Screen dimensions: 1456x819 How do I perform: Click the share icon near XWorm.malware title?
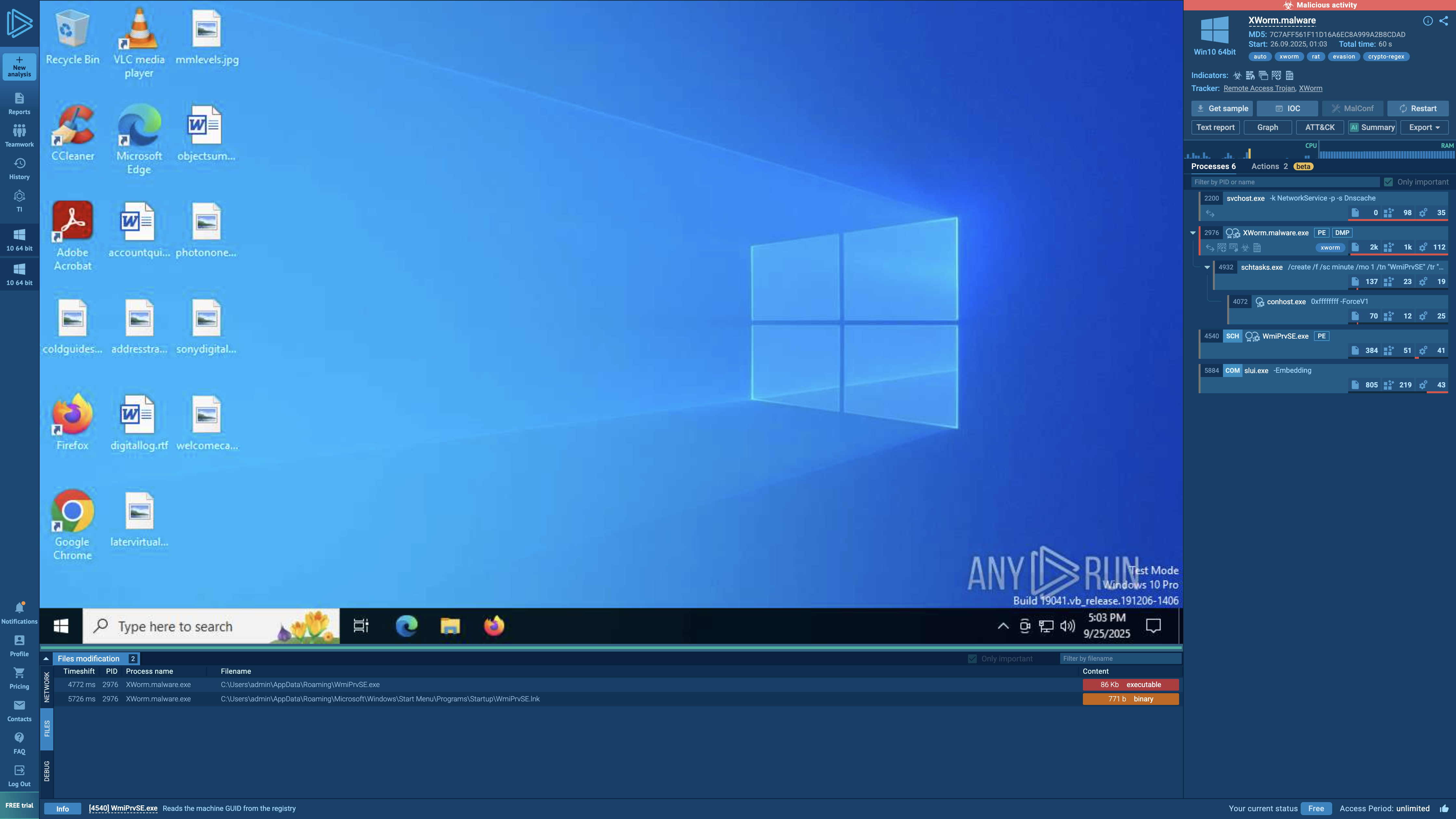coord(1444,21)
